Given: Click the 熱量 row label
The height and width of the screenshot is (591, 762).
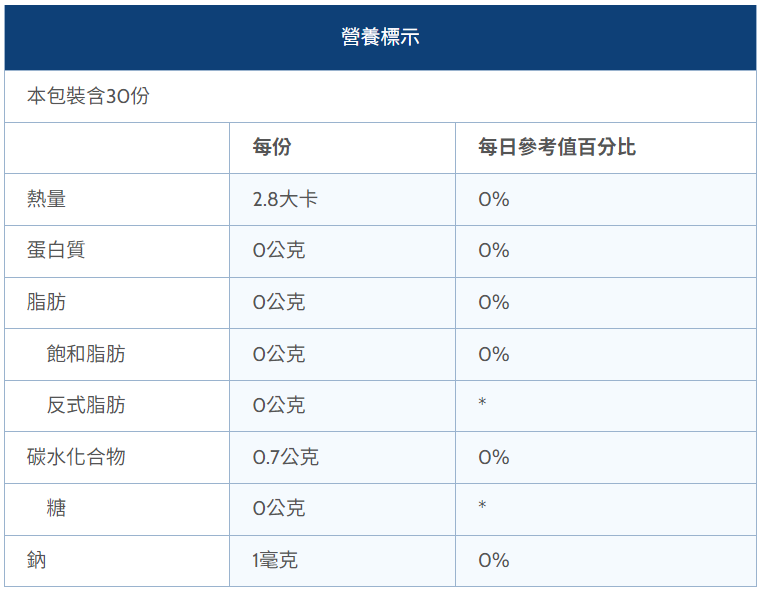Looking at the screenshot, I should point(47,199).
